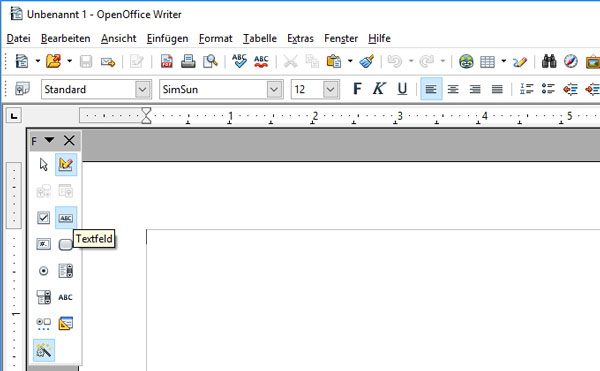Expand the New document dropdown arrow

tap(38, 61)
